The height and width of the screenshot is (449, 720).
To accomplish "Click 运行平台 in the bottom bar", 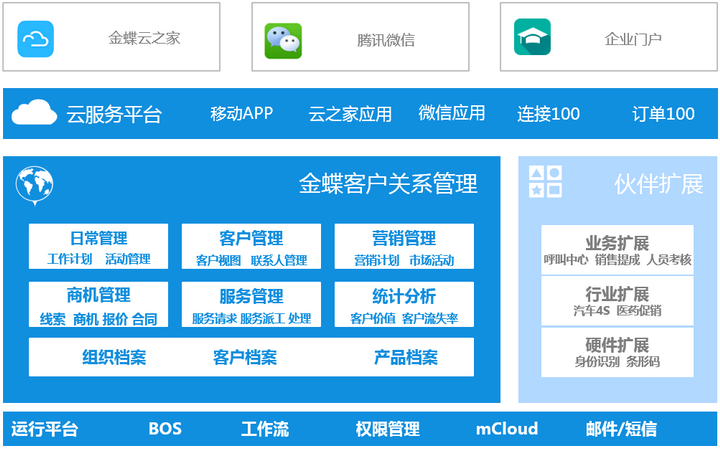I will click(x=45, y=429).
